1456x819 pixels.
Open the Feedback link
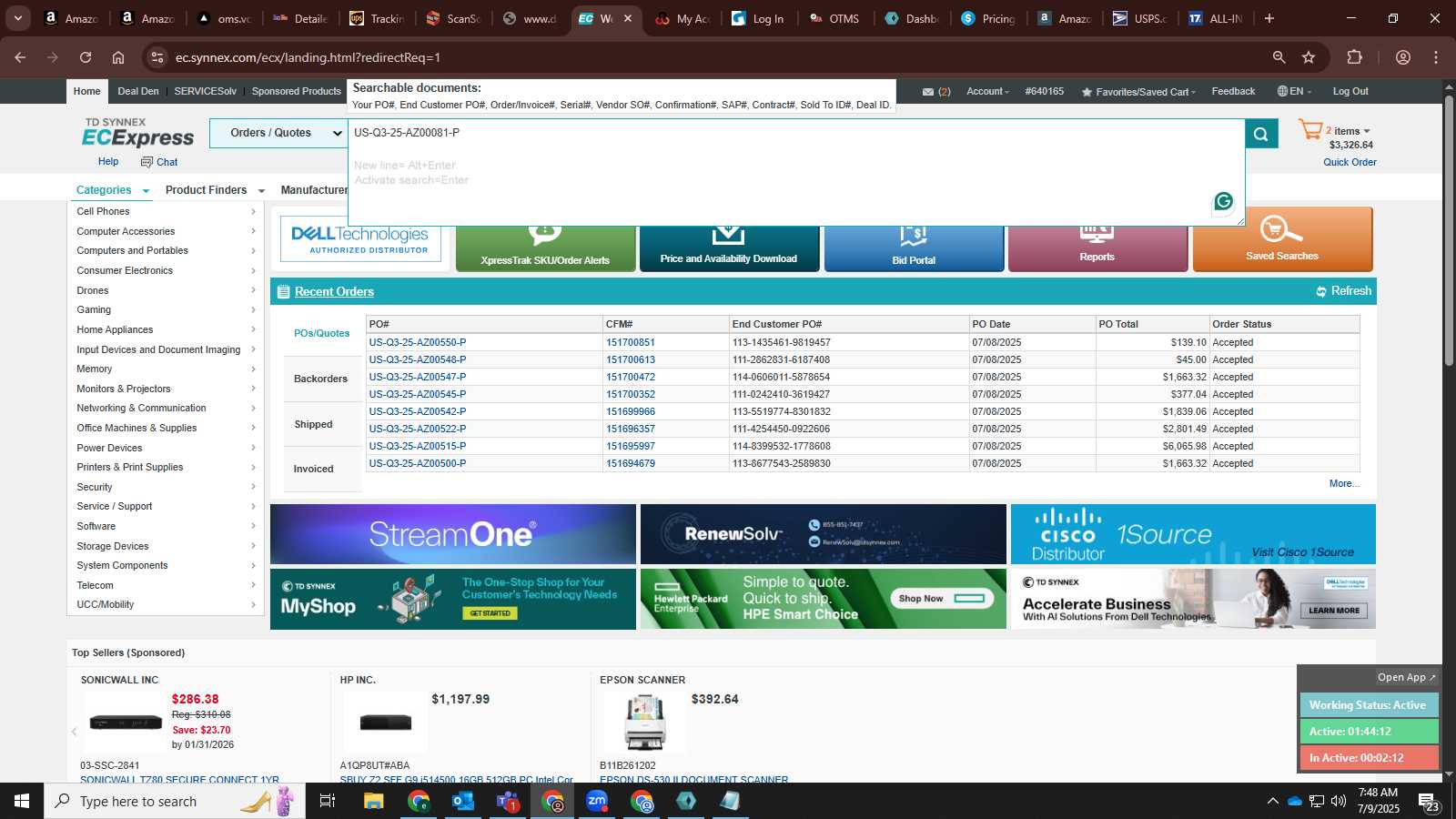pos(1233,92)
